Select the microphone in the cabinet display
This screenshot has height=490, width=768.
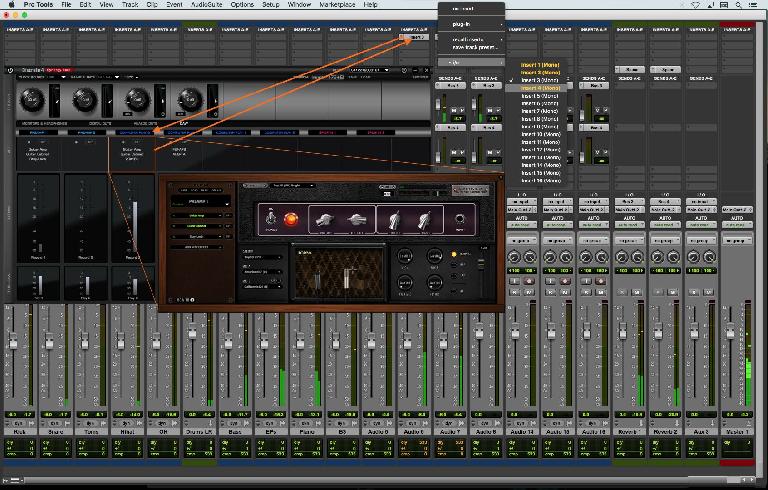pos(348,277)
